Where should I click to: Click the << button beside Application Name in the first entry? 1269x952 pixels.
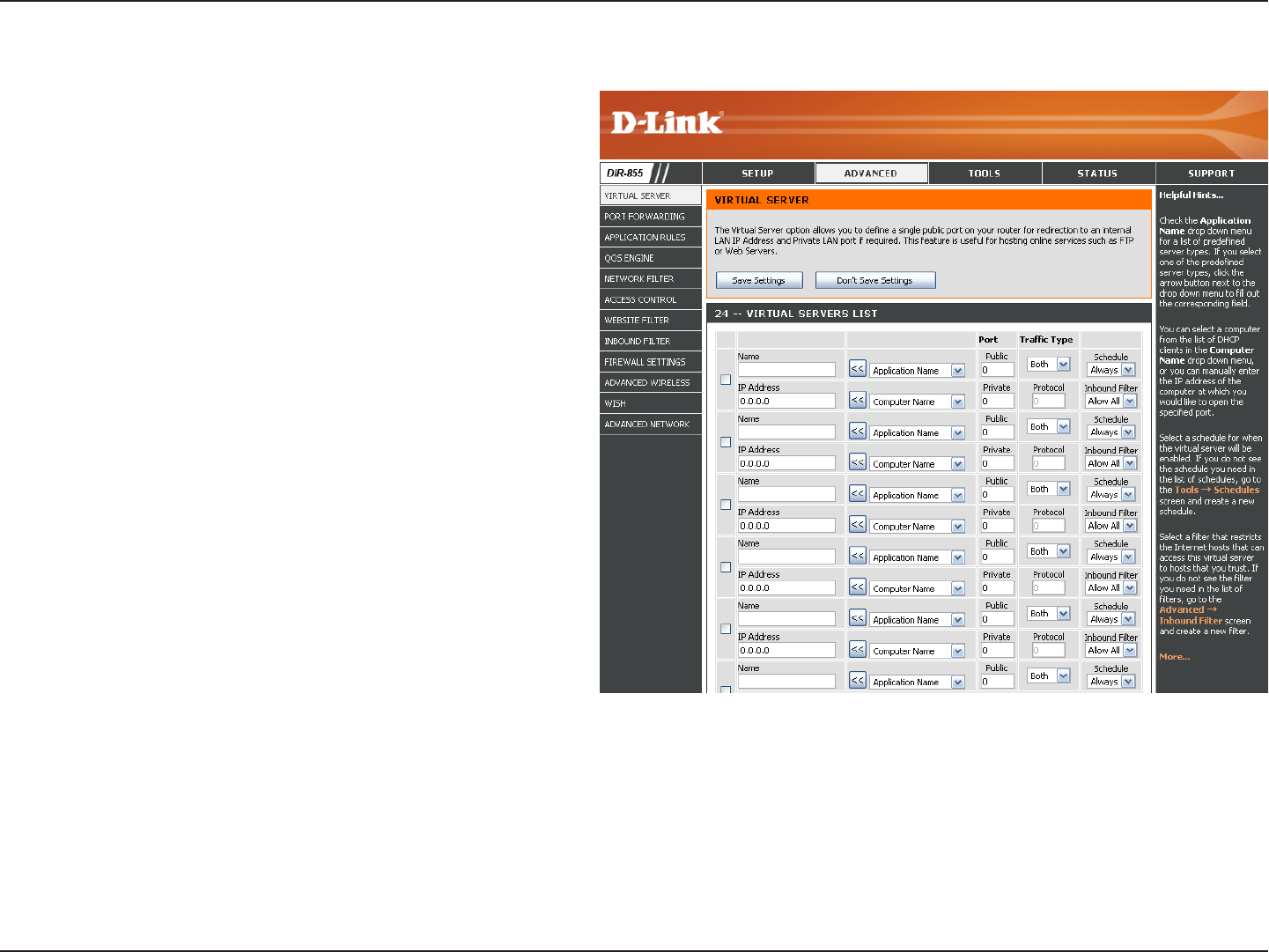coord(857,369)
